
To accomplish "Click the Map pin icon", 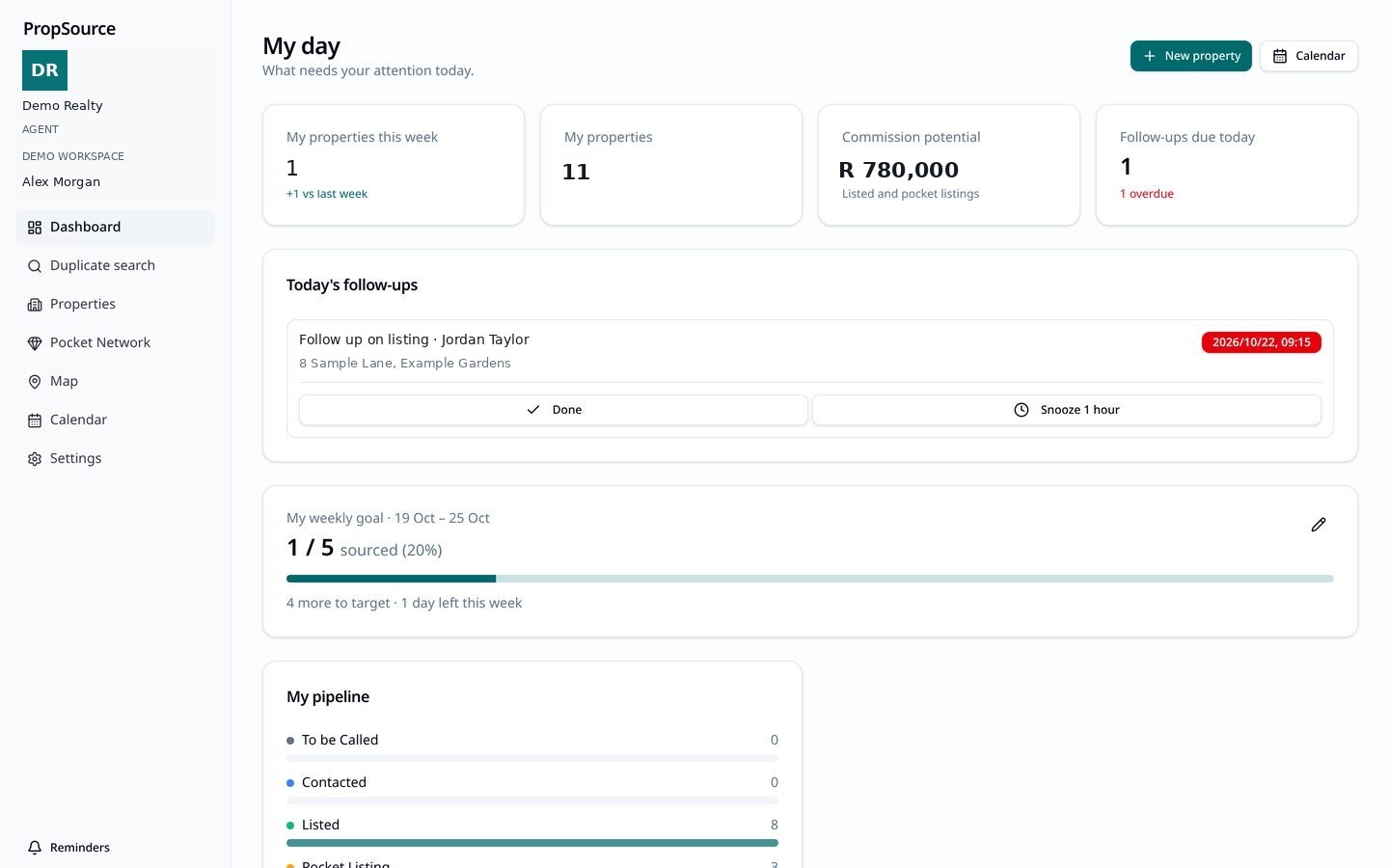I will [35, 382].
